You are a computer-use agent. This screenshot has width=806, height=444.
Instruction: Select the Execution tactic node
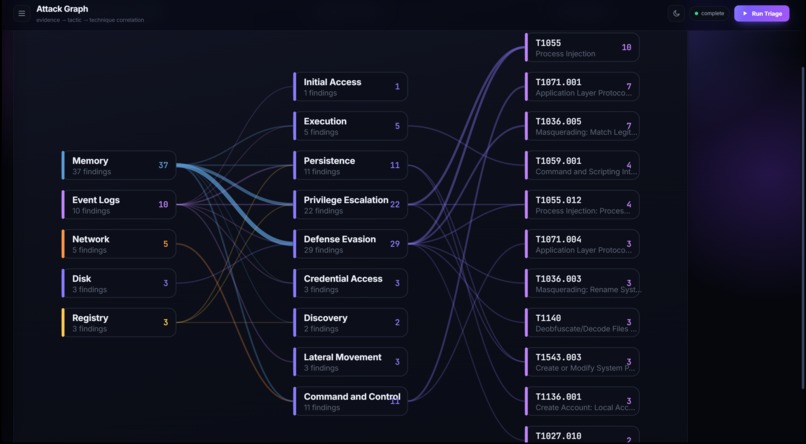coord(350,126)
